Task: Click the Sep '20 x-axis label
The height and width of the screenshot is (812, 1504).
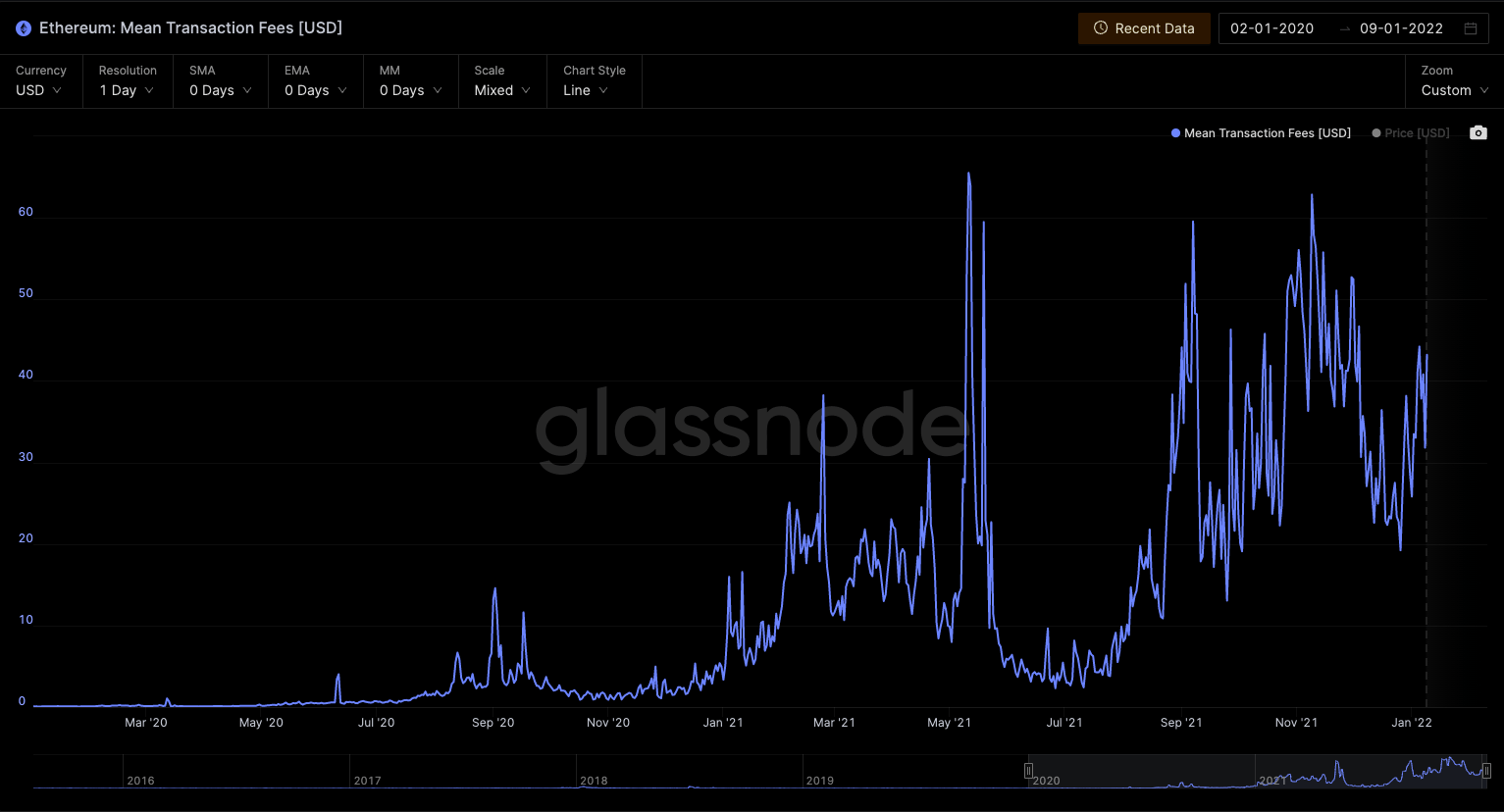Action: [x=493, y=723]
